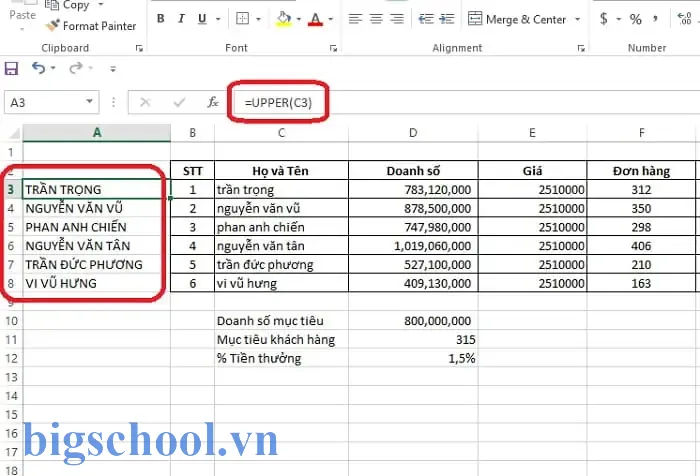Select cell 800,000,000
Viewport: 700px width, 476px height.
pyautogui.click(x=413, y=321)
